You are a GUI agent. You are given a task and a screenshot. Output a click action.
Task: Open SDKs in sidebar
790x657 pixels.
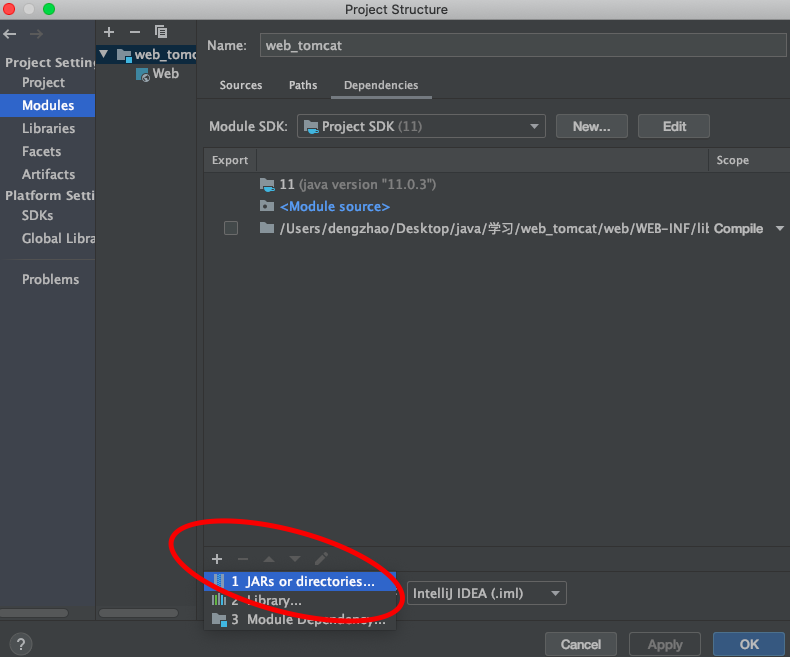(x=47, y=216)
